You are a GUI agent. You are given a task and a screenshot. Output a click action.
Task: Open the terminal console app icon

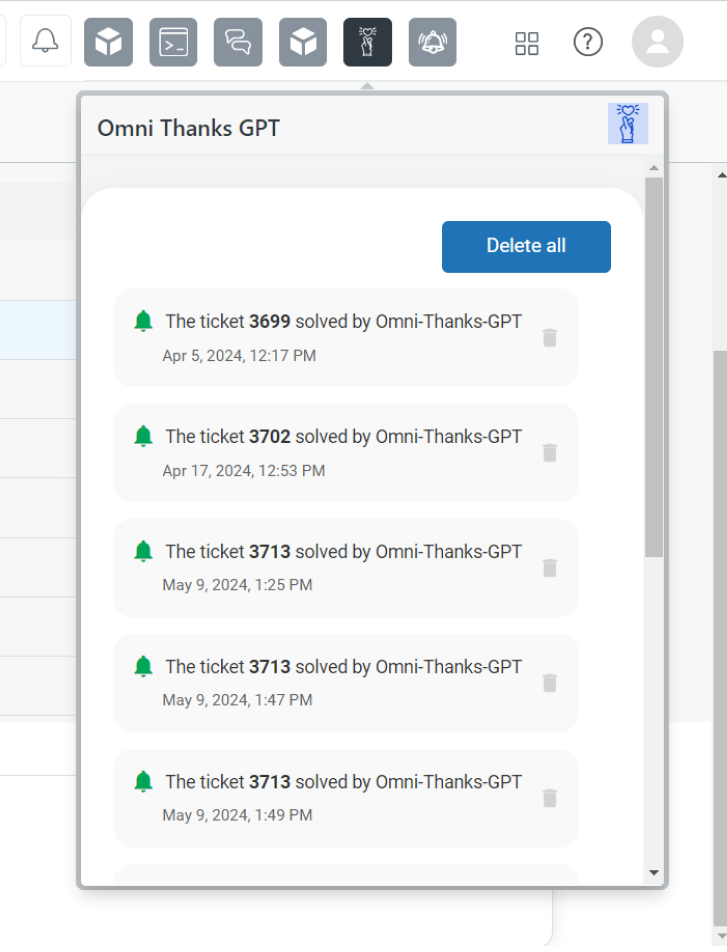pyautogui.click(x=173, y=42)
